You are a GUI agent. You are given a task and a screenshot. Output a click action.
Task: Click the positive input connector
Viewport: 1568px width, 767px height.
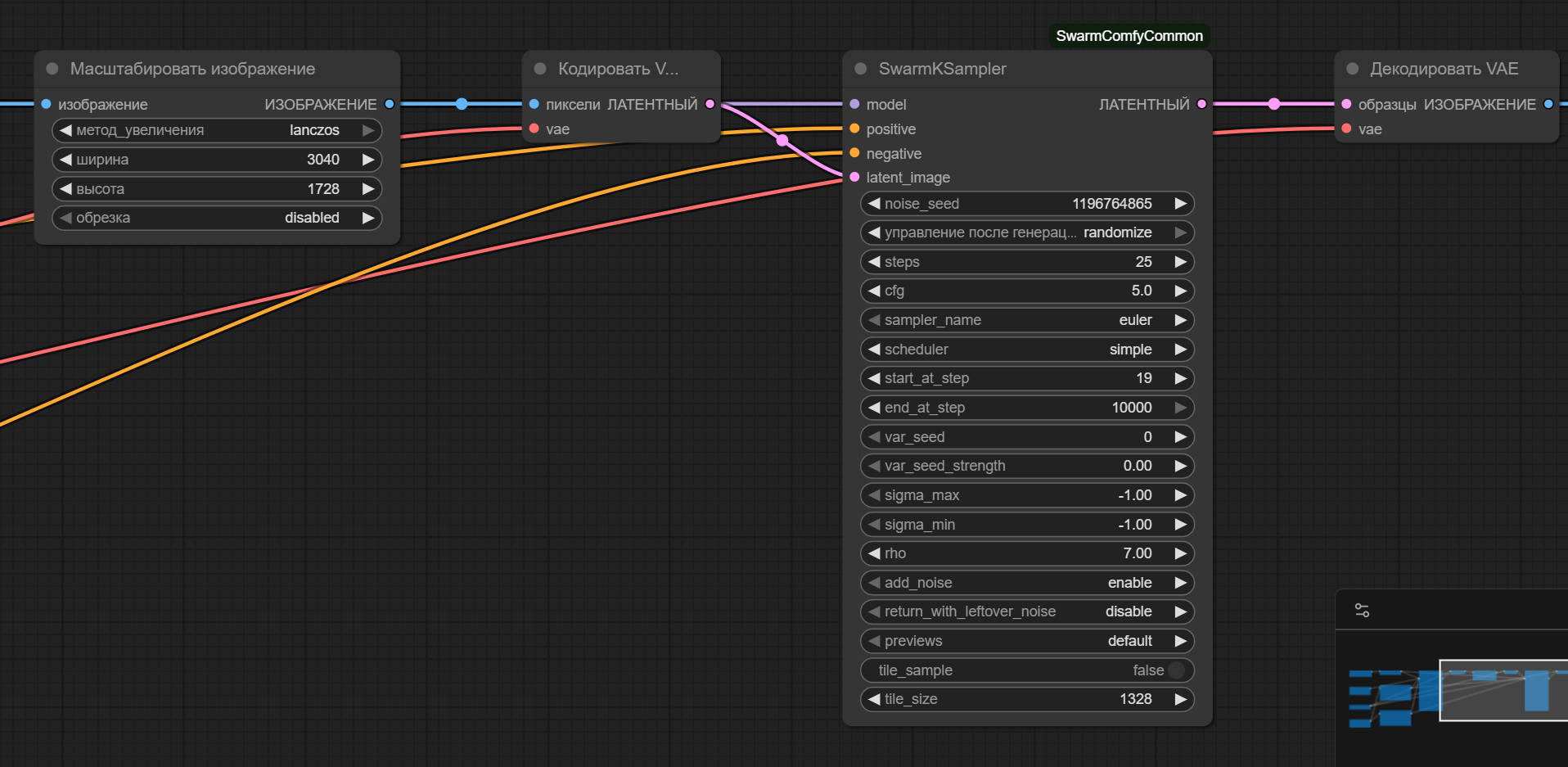pyautogui.click(x=854, y=129)
